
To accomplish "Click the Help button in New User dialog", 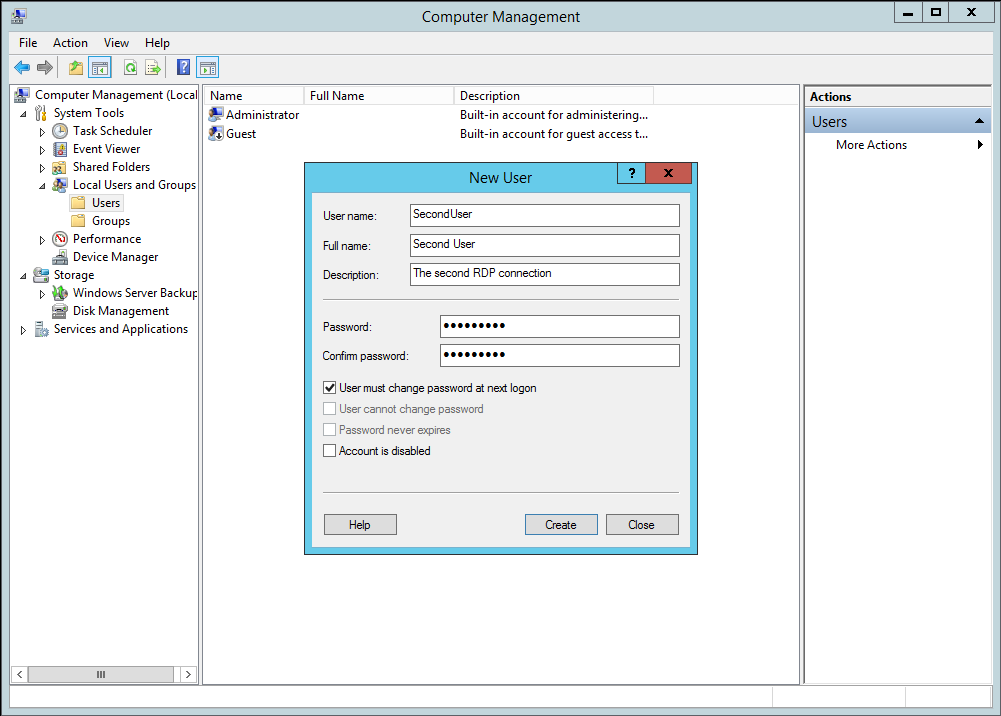I will pyautogui.click(x=360, y=525).
